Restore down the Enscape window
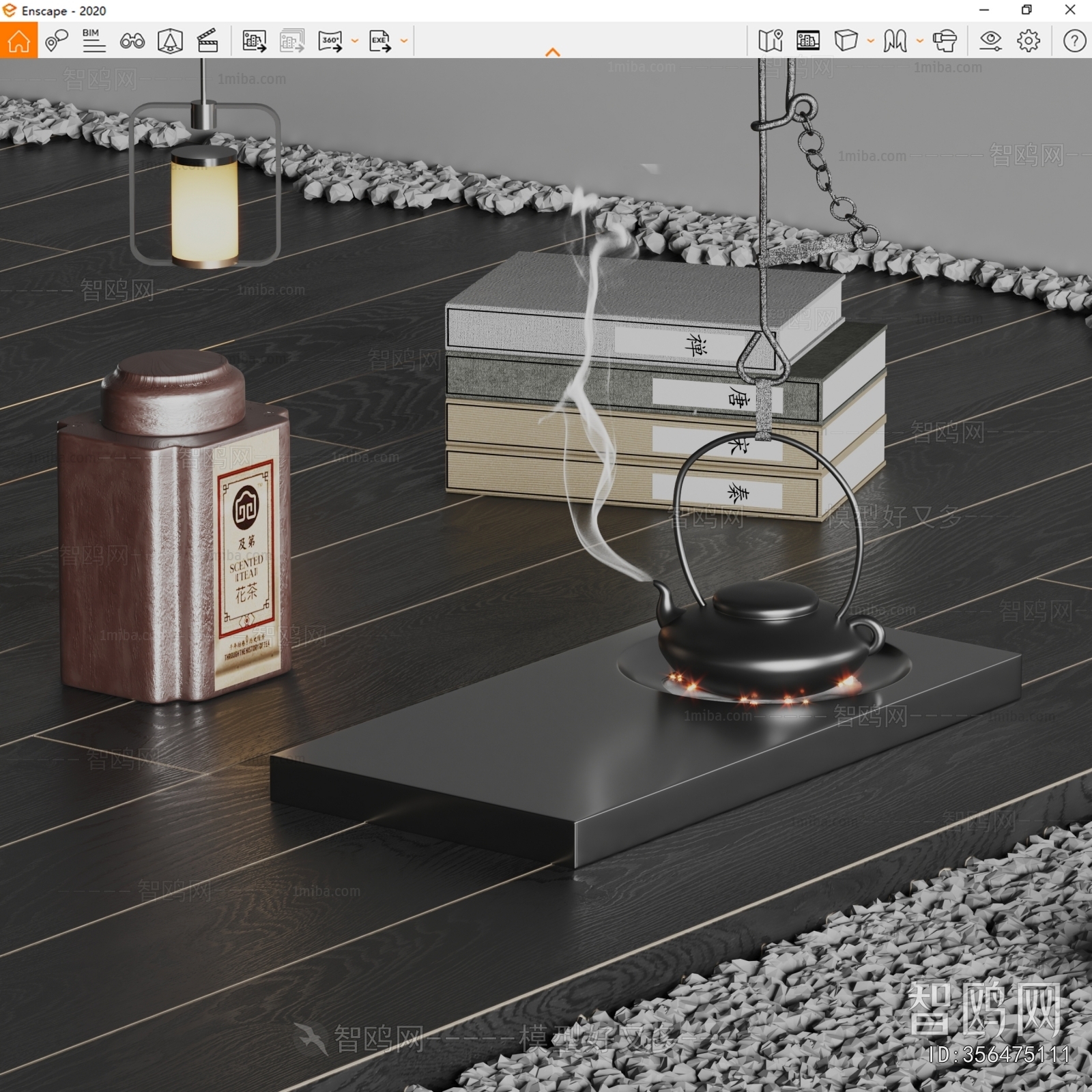This screenshot has width=1092, height=1092. pyautogui.click(x=1026, y=10)
